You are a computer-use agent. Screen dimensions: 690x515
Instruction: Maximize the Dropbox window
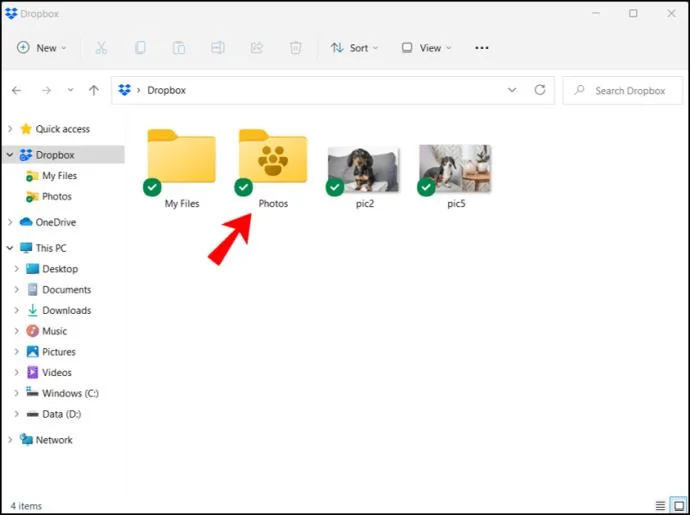[633, 14]
